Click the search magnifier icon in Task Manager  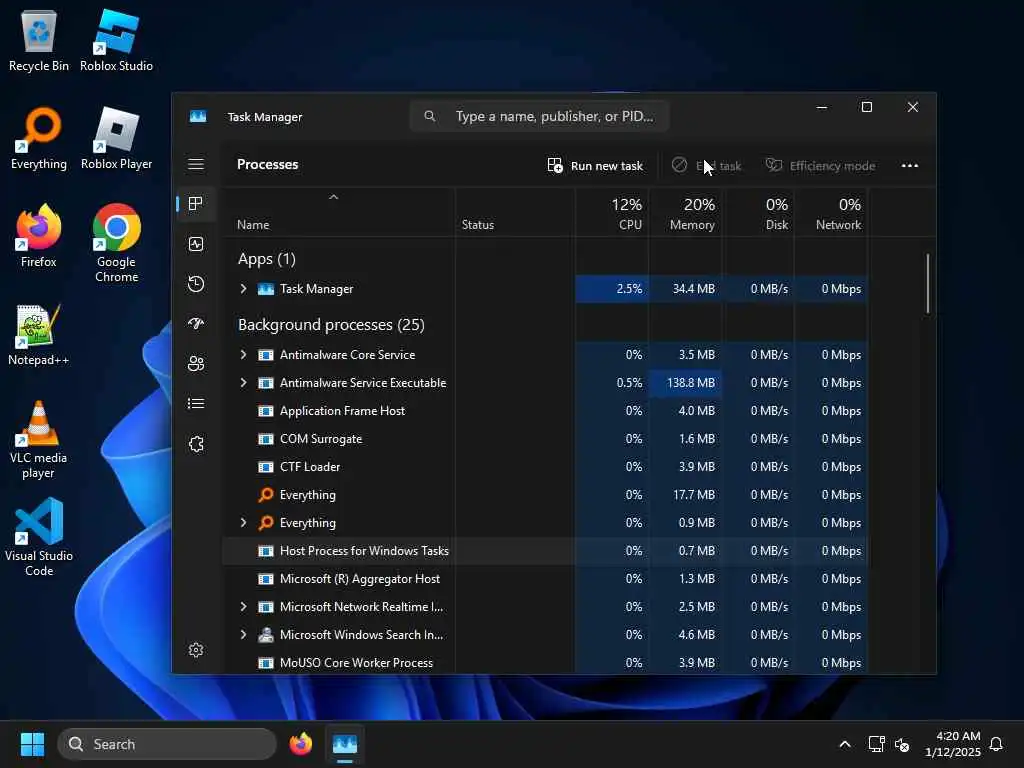tap(430, 116)
